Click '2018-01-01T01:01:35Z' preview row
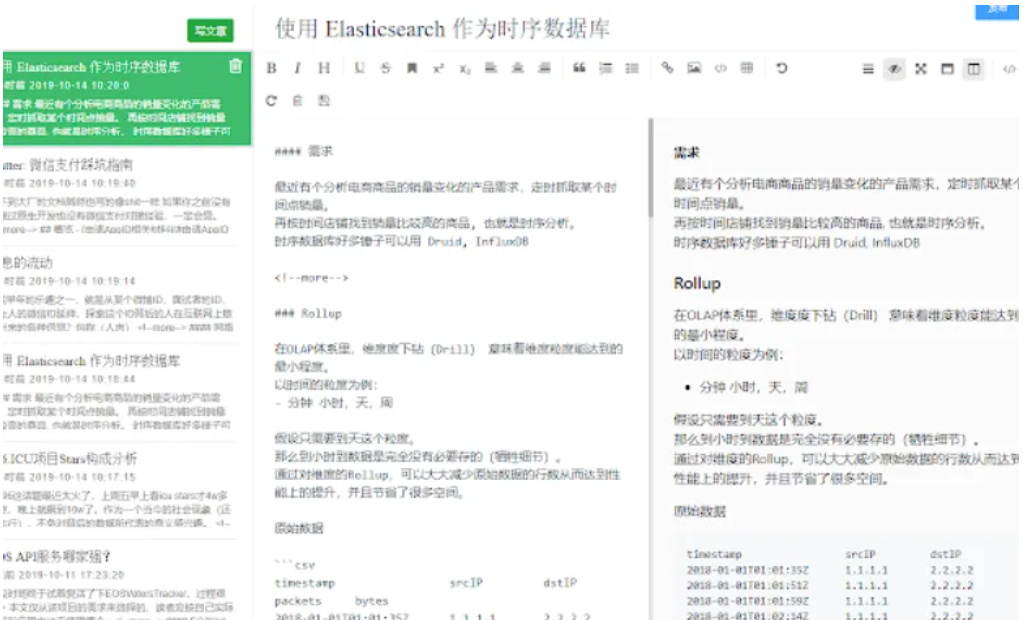1023x620 pixels. [747, 570]
